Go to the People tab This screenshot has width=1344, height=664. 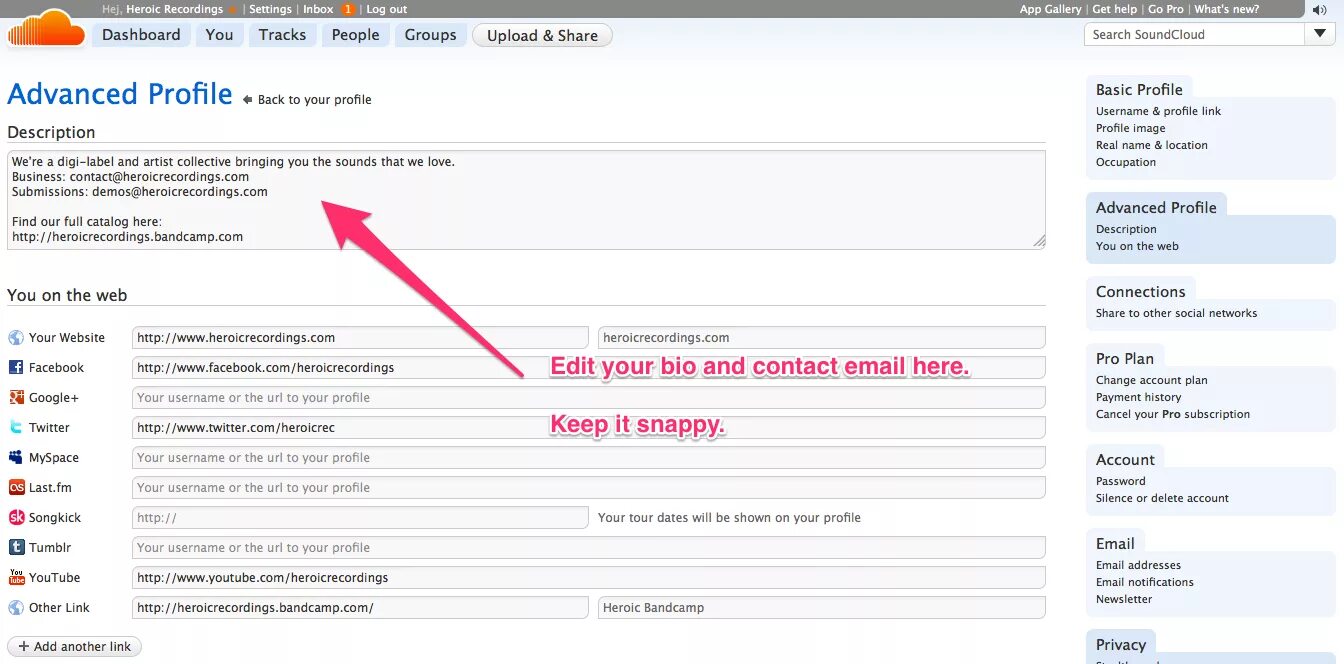[355, 35]
